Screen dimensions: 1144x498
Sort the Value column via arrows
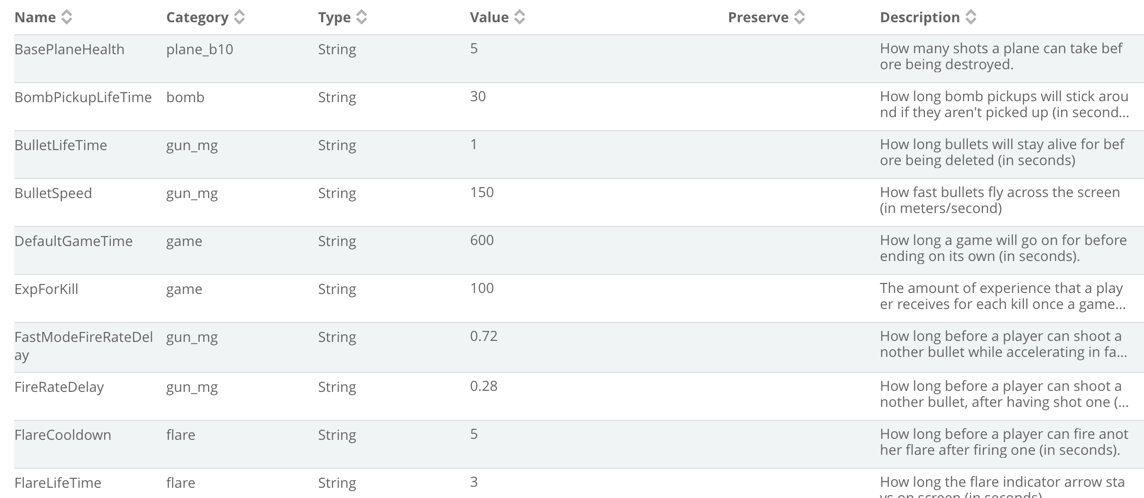pos(519,17)
